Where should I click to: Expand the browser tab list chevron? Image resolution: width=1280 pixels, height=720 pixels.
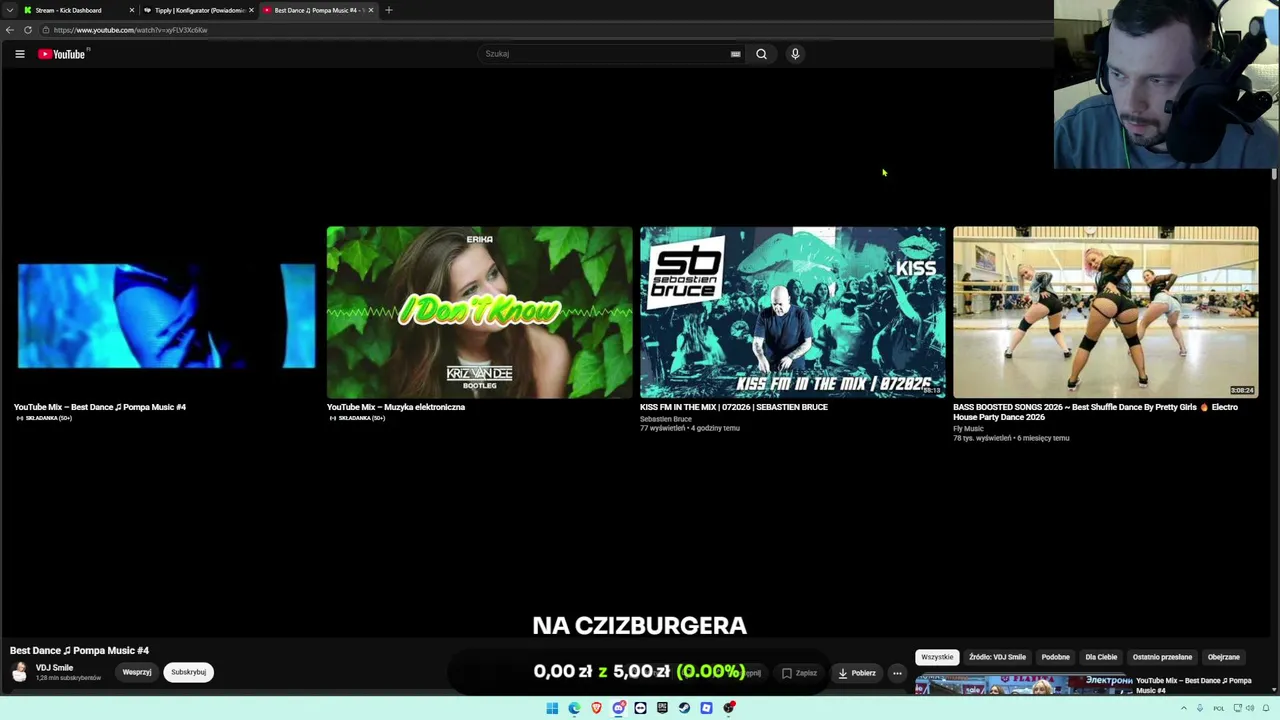click(x=10, y=10)
